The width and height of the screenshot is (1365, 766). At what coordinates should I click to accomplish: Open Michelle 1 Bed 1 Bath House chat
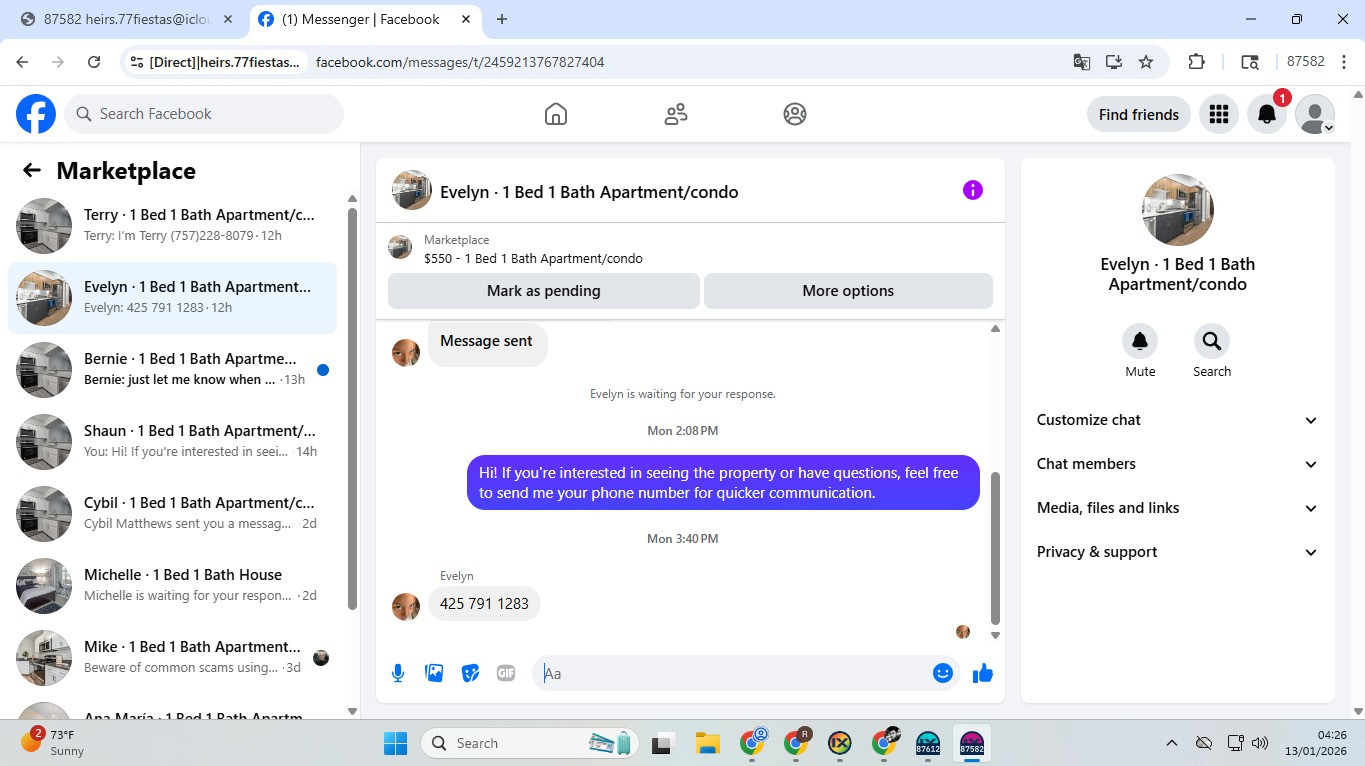pyautogui.click(x=172, y=586)
